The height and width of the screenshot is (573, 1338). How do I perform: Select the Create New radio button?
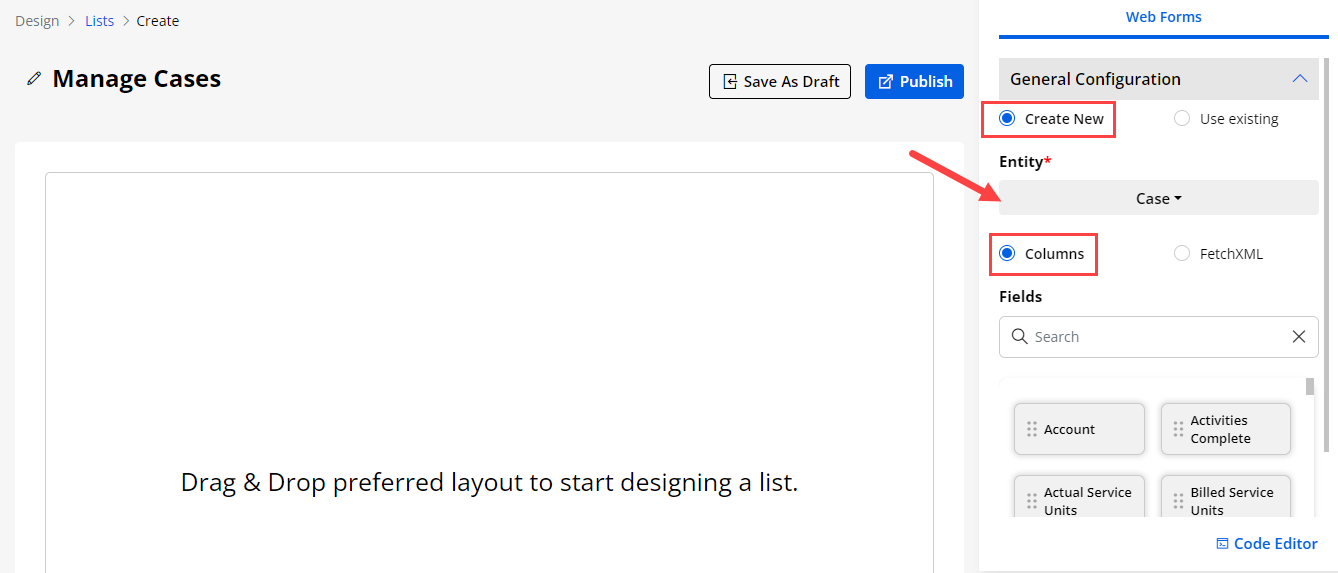point(1007,119)
